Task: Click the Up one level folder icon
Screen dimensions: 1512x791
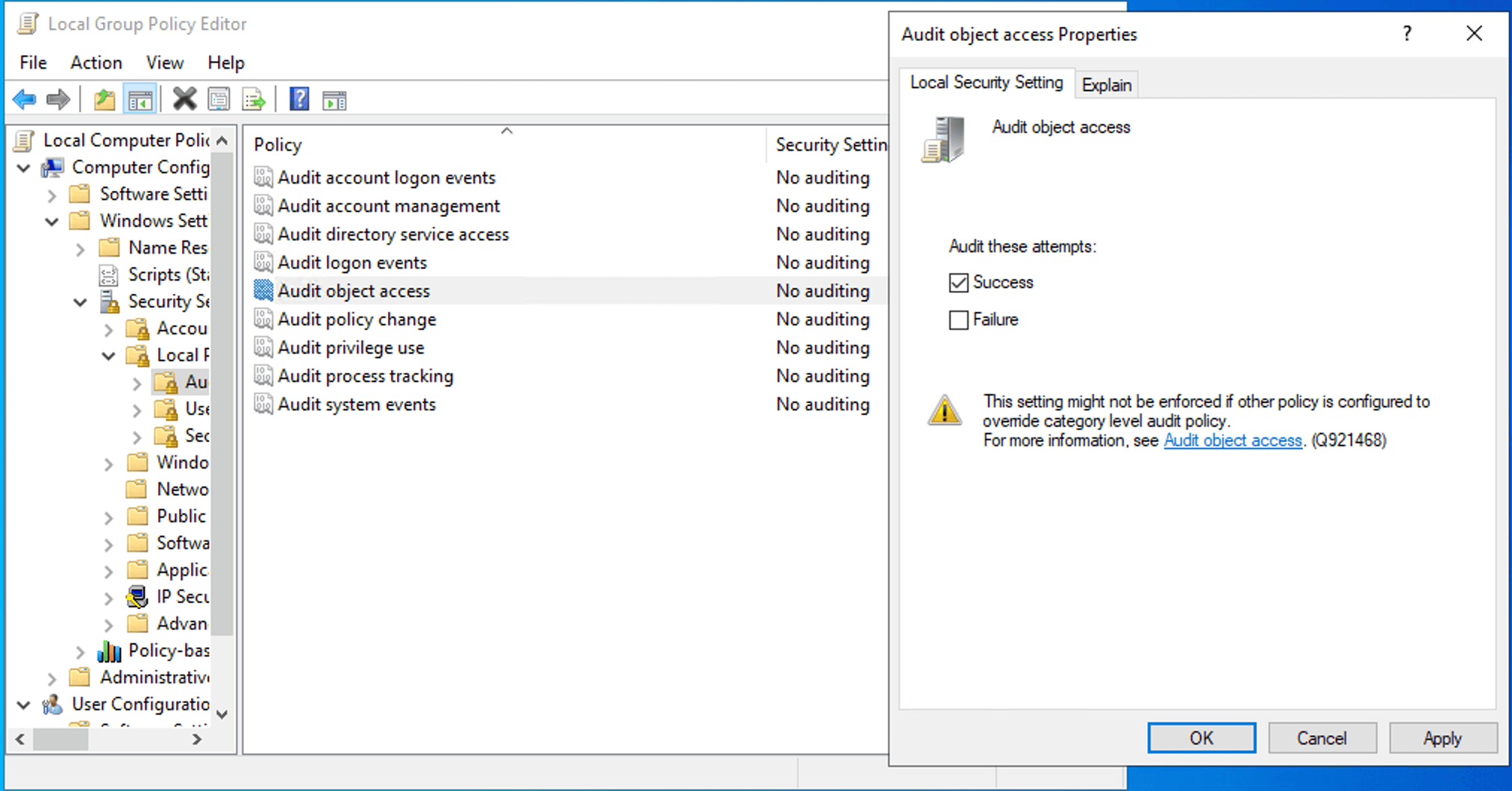Action: tap(104, 99)
